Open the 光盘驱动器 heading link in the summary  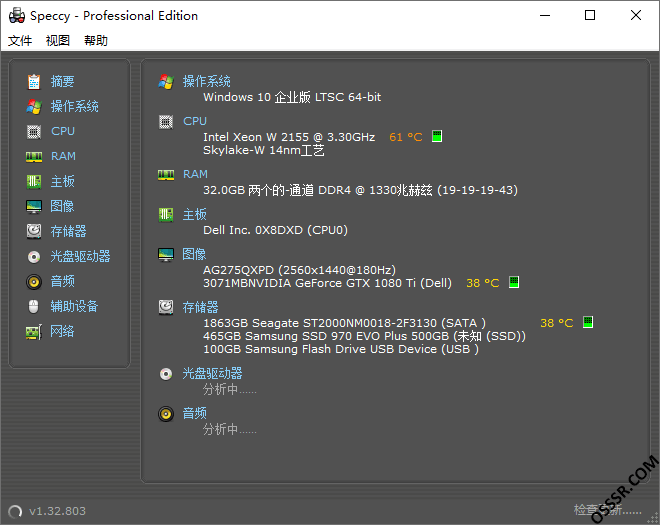click(x=212, y=373)
